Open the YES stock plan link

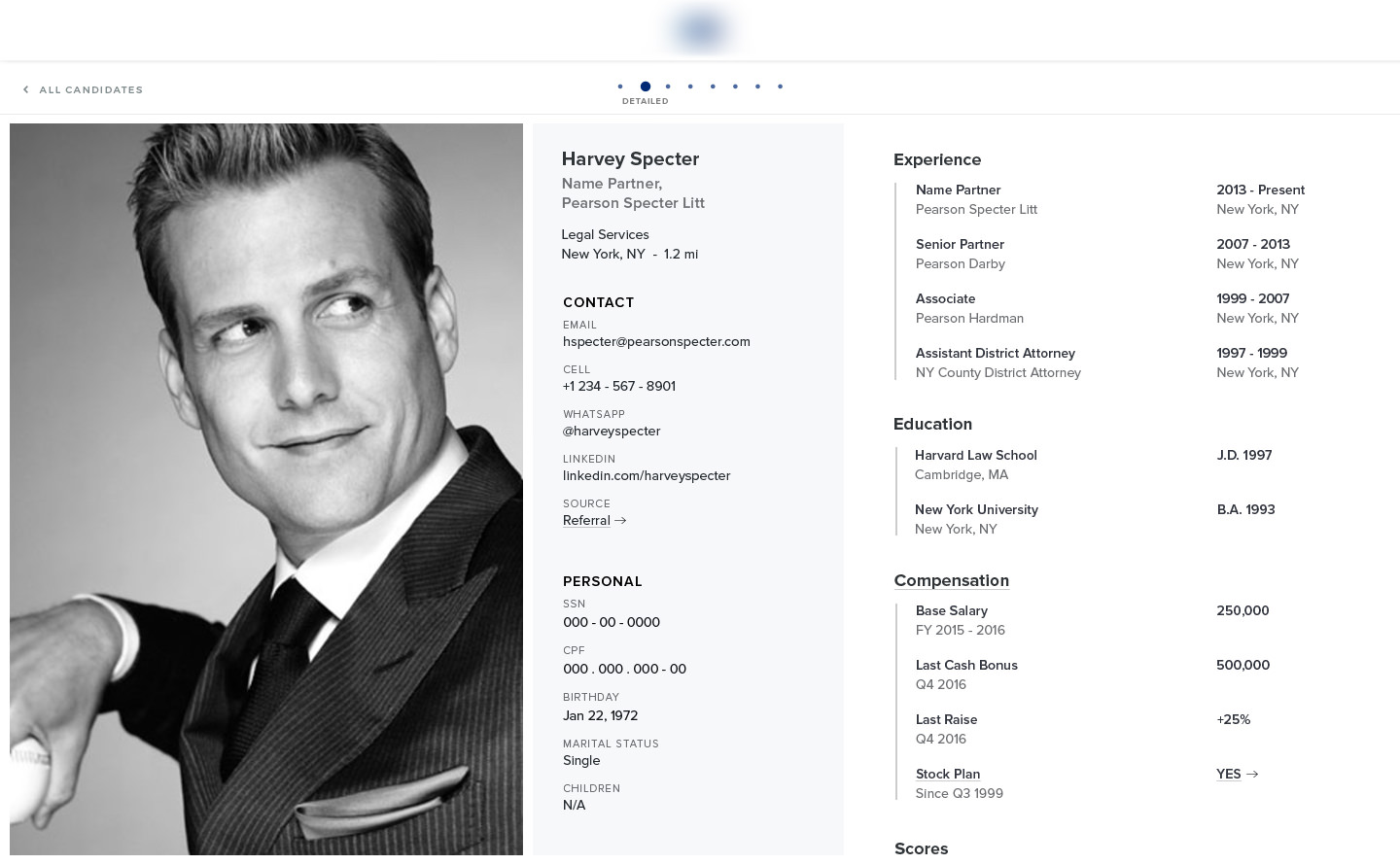pyautogui.click(x=1228, y=774)
